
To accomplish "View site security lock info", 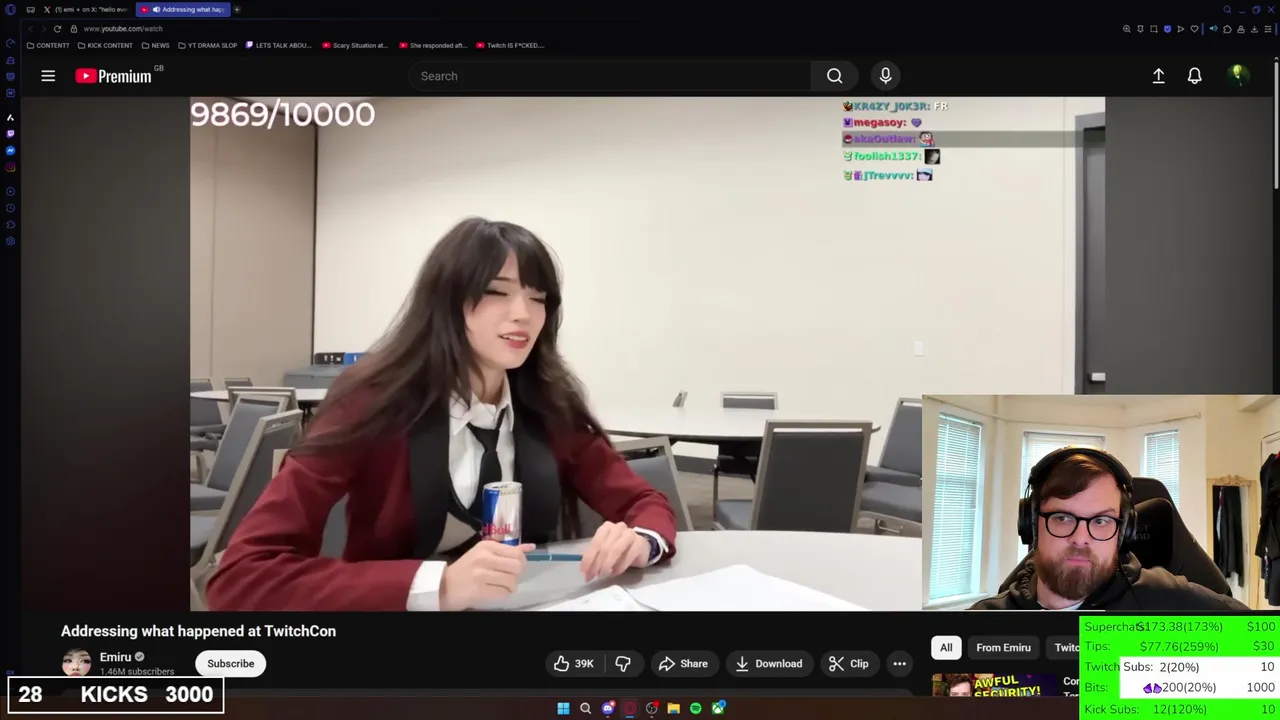I will click(74, 29).
